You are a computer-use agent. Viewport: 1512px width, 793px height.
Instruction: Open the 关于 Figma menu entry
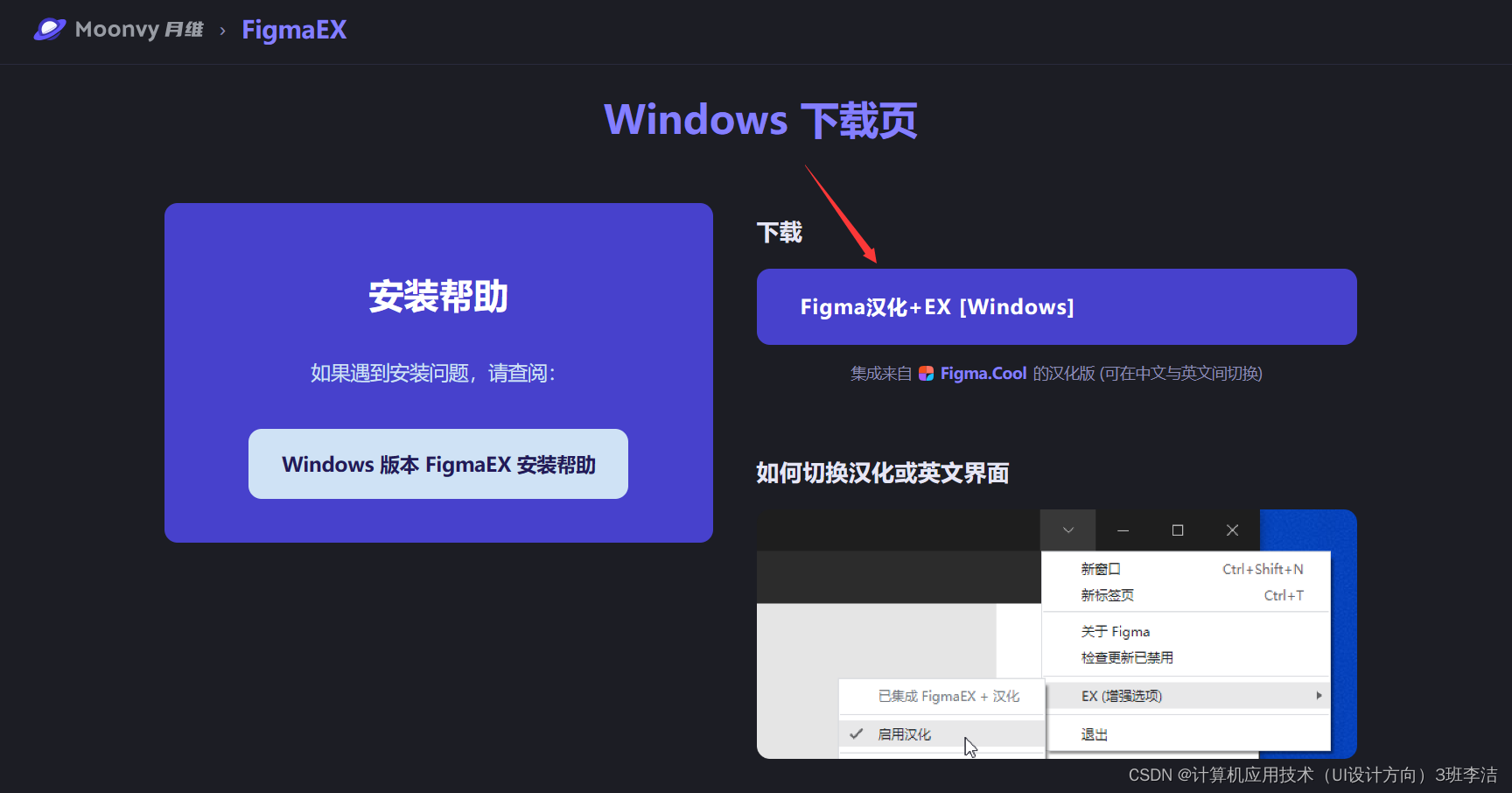coord(1116,631)
